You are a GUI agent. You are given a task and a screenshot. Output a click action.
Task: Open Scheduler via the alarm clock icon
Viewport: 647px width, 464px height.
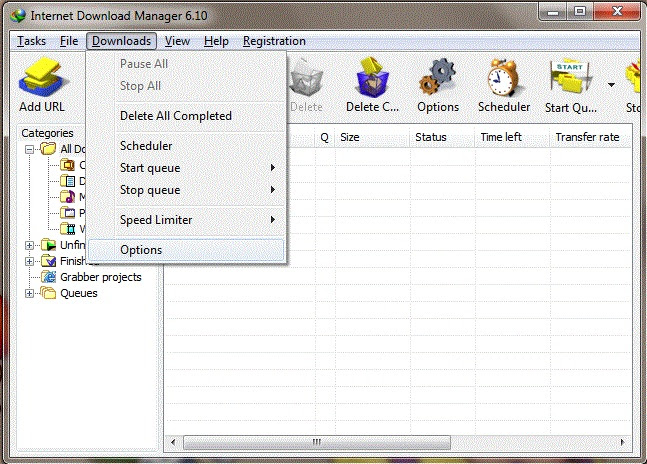pos(503,78)
